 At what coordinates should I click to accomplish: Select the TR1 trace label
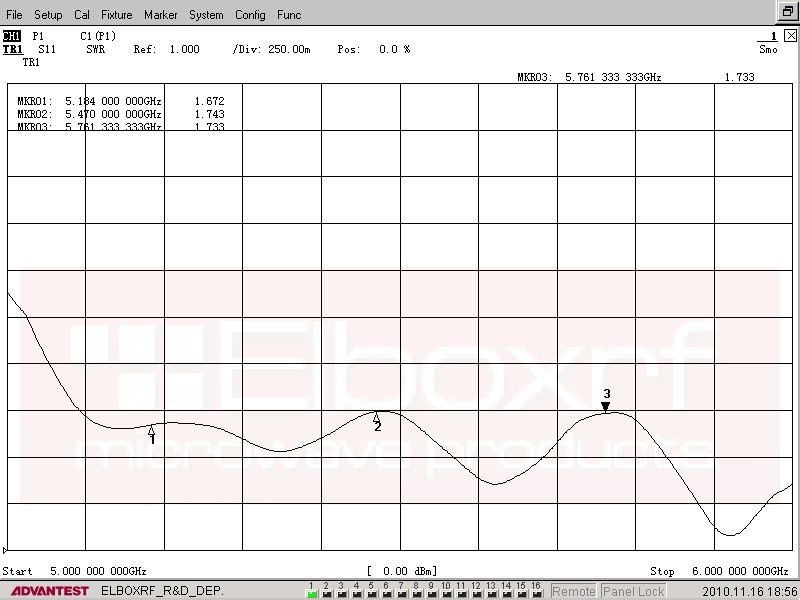(x=12, y=49)
